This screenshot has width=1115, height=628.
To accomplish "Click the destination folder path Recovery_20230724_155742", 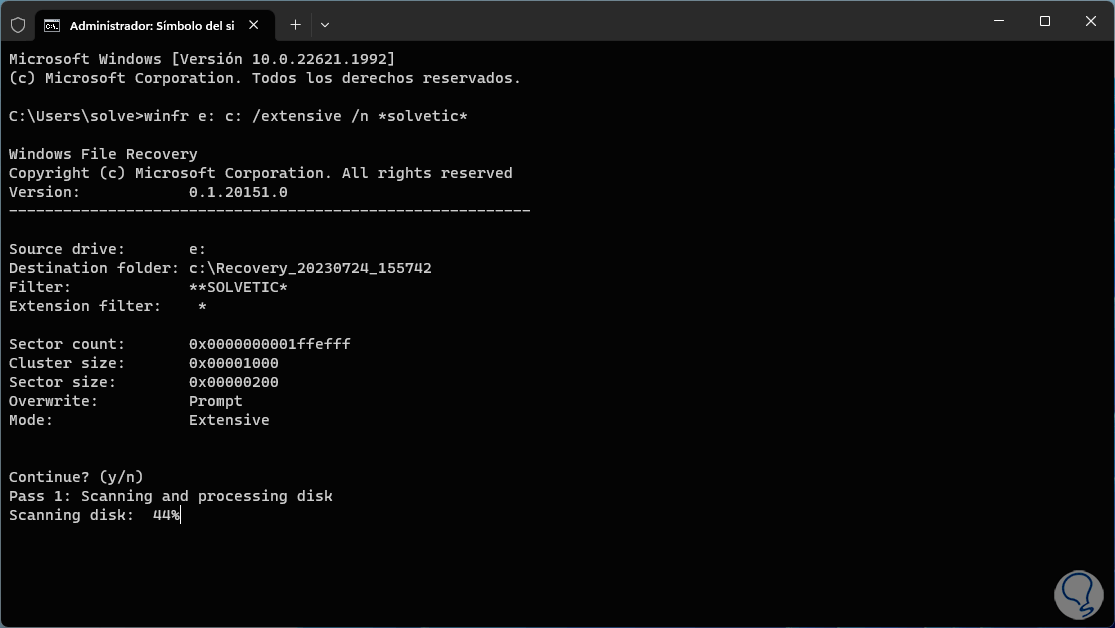I will pos(310,268).
